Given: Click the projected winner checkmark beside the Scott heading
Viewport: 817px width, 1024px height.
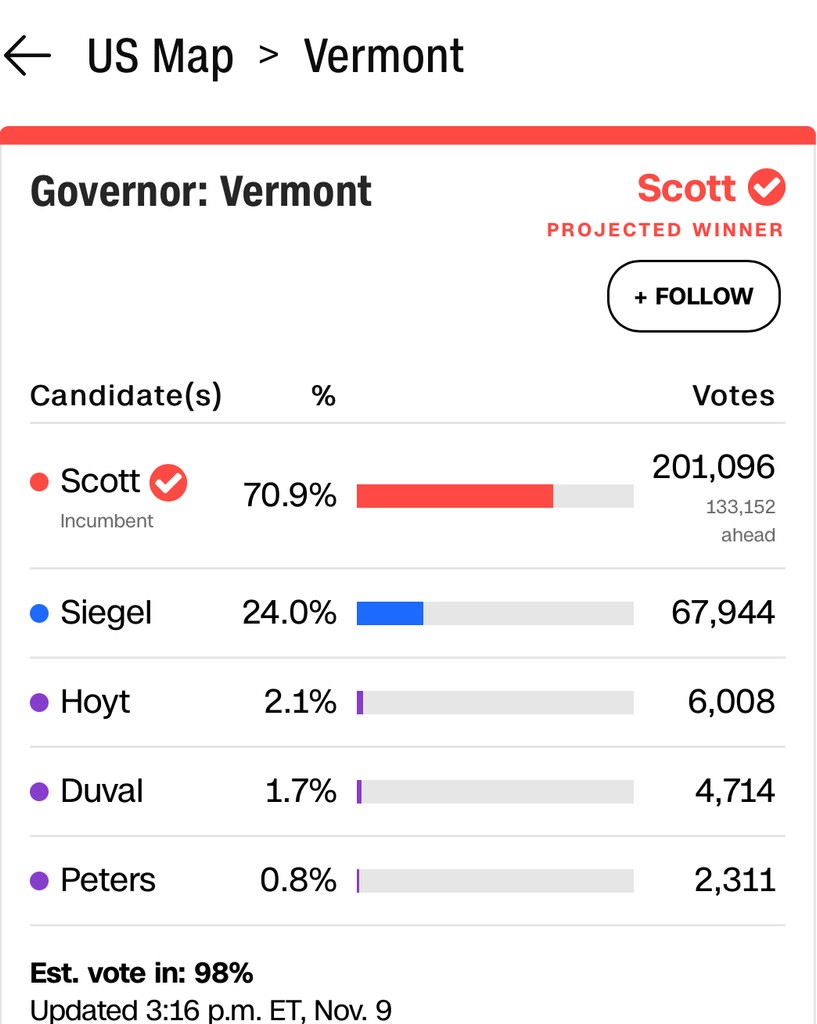Looking at the screenshot, I should 767,187.
